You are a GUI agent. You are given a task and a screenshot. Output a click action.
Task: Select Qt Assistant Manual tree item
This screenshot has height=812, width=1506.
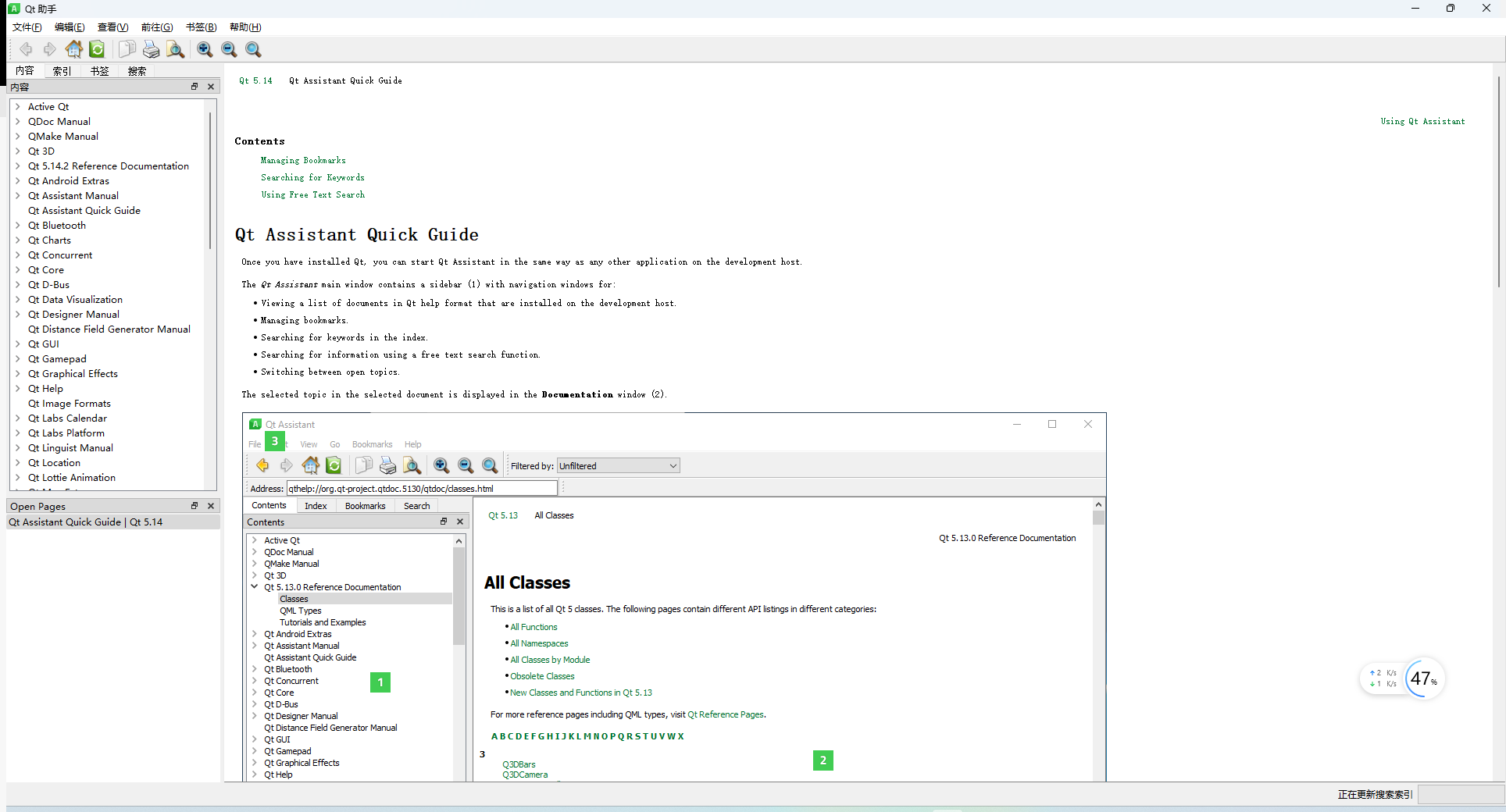[73, 196]
